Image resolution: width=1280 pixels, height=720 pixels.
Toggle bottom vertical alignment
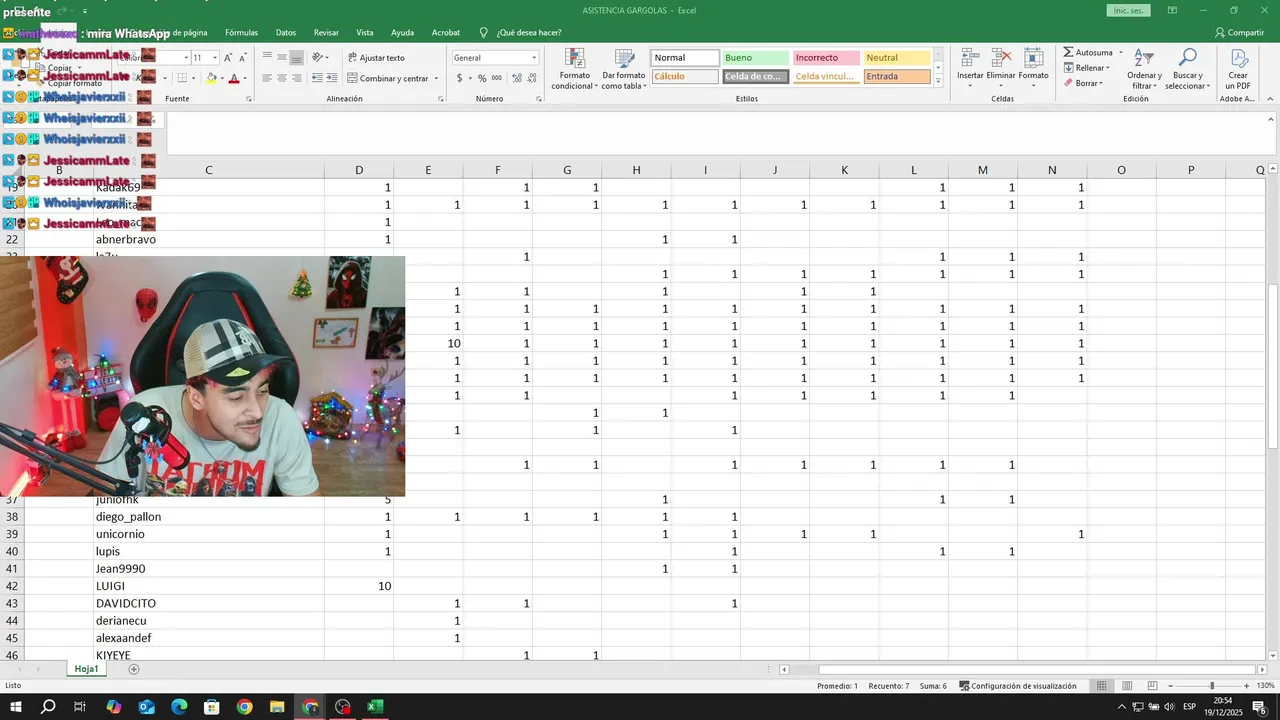click(x=297, y=58)
